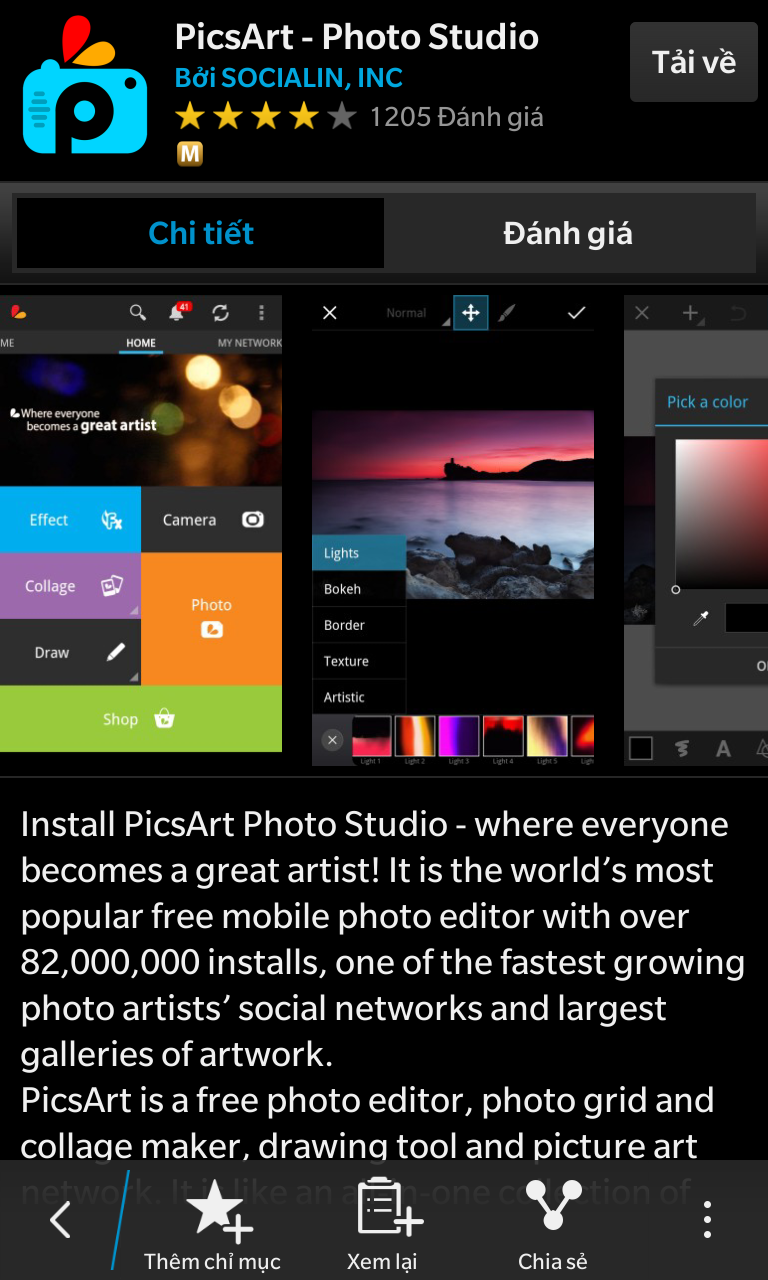Switch to the Đánh giá tab
Image resolution: width=768 pixels, height=1280 pixels.
(568, 233)
